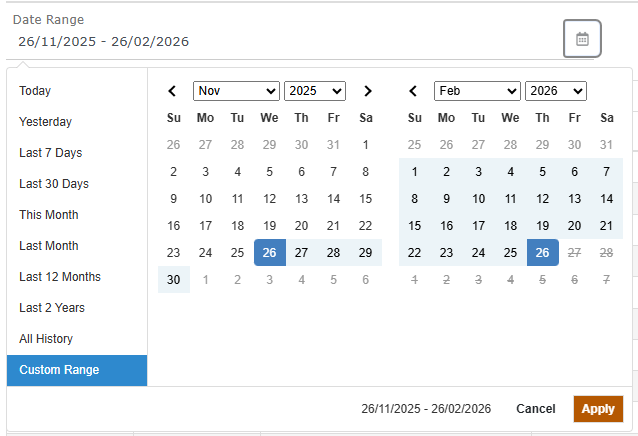Screen dimensions: 638x436
Task: Choose Last 7 Days preset
Action: pos(50,153)
